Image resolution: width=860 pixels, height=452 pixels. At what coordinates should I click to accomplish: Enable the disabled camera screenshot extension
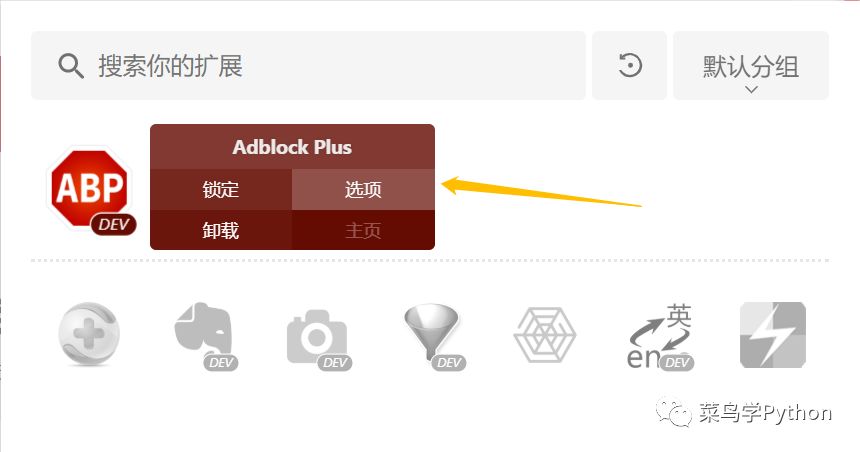(x=318, y=336)
